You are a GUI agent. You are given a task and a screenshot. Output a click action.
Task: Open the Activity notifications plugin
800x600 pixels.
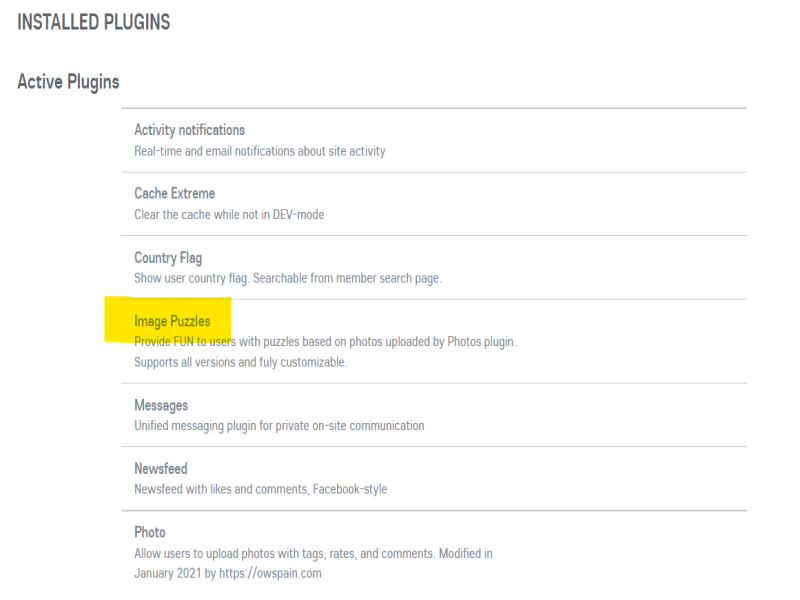tap(189, 130)
